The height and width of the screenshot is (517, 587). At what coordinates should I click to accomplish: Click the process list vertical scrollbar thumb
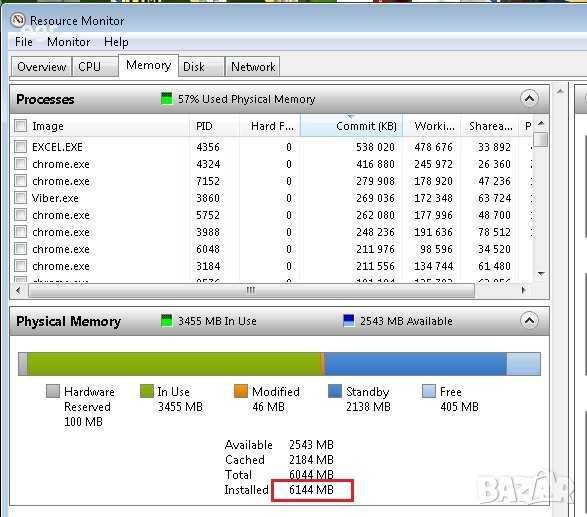tap(541, 140)
